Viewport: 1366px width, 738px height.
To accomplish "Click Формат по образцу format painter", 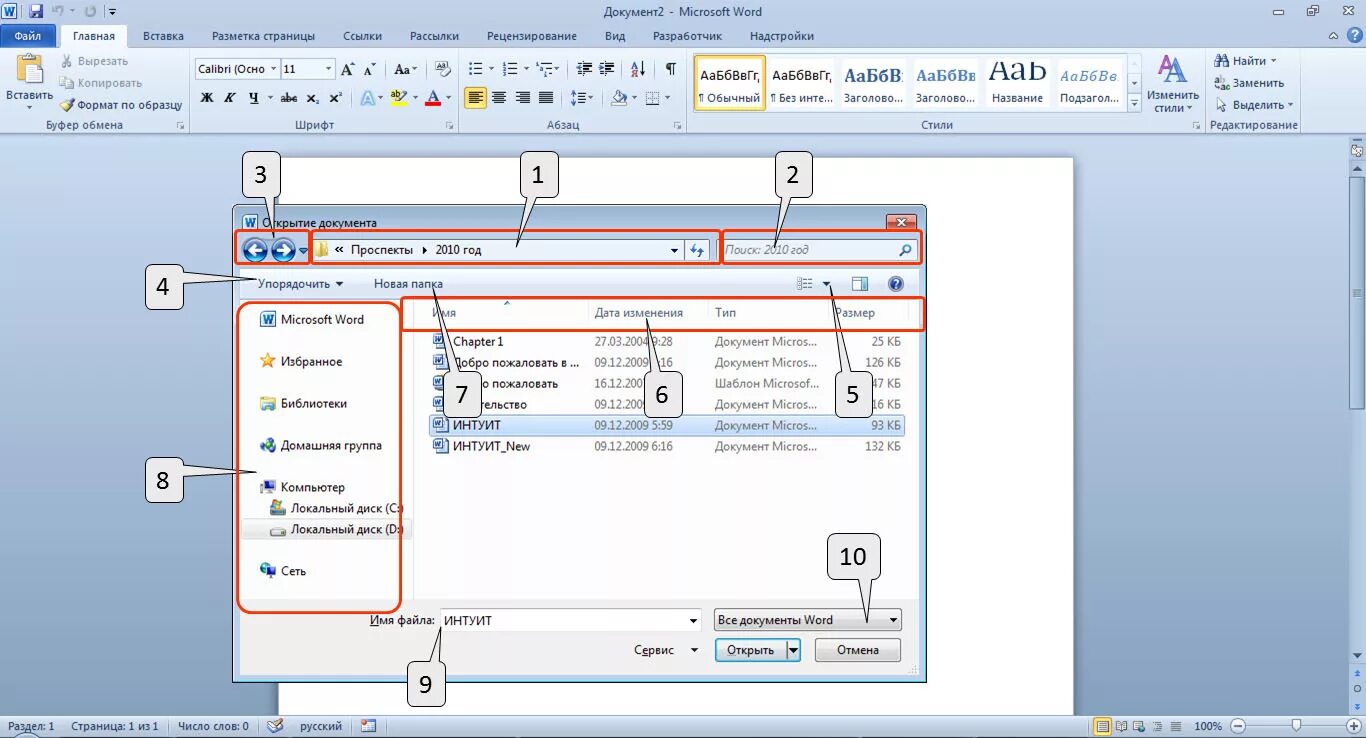I will (x=121, y=105).
